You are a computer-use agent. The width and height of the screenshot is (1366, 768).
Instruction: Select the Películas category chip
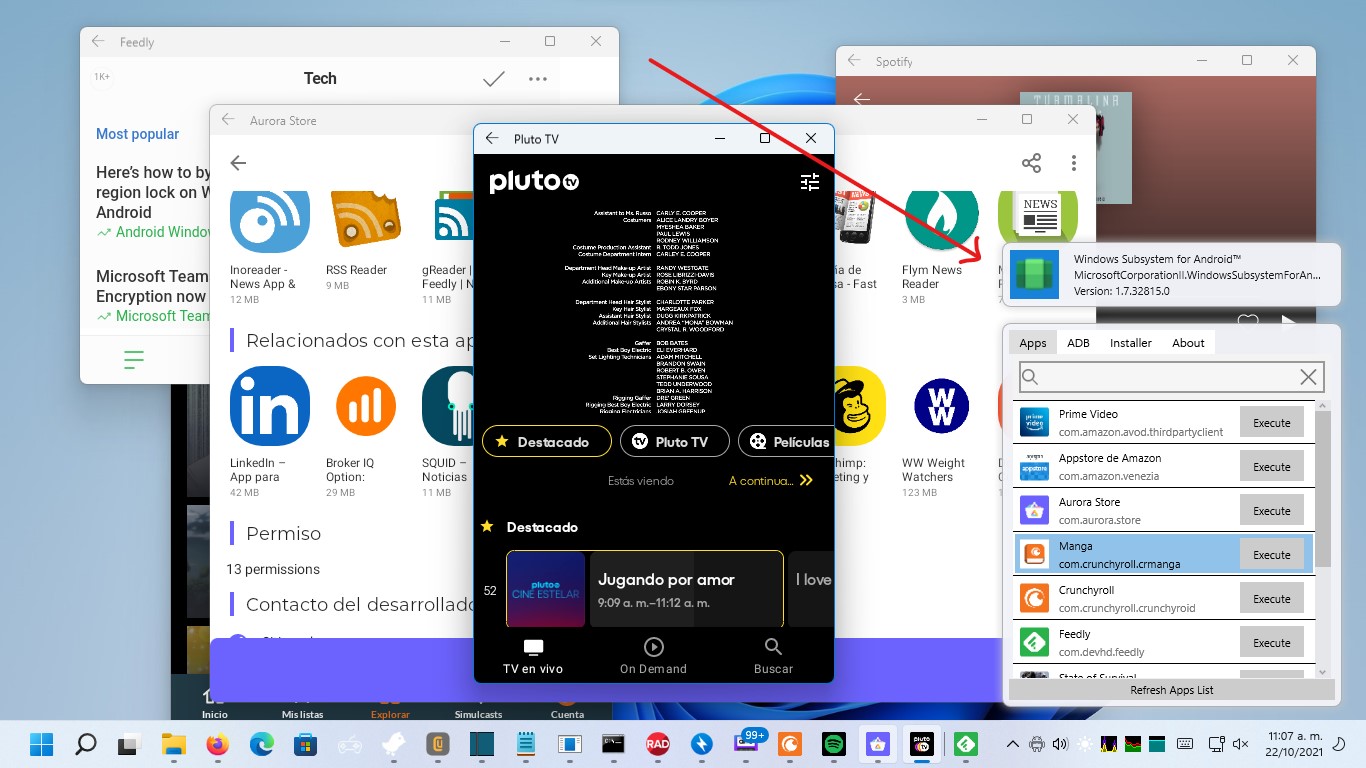pos(786,441)
